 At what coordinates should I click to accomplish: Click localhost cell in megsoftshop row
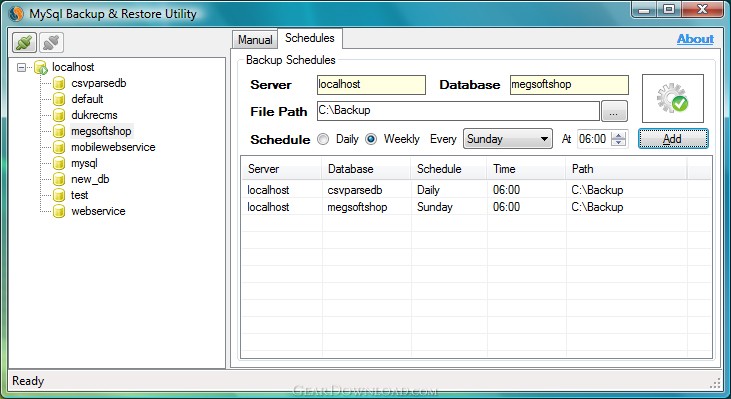pyautogui.click(x=268, y=207)
